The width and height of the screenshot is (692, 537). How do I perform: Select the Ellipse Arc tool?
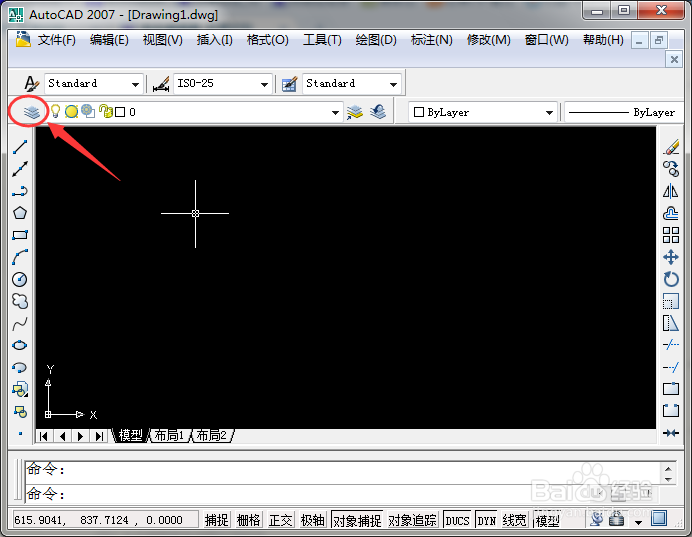click(20, 368)
